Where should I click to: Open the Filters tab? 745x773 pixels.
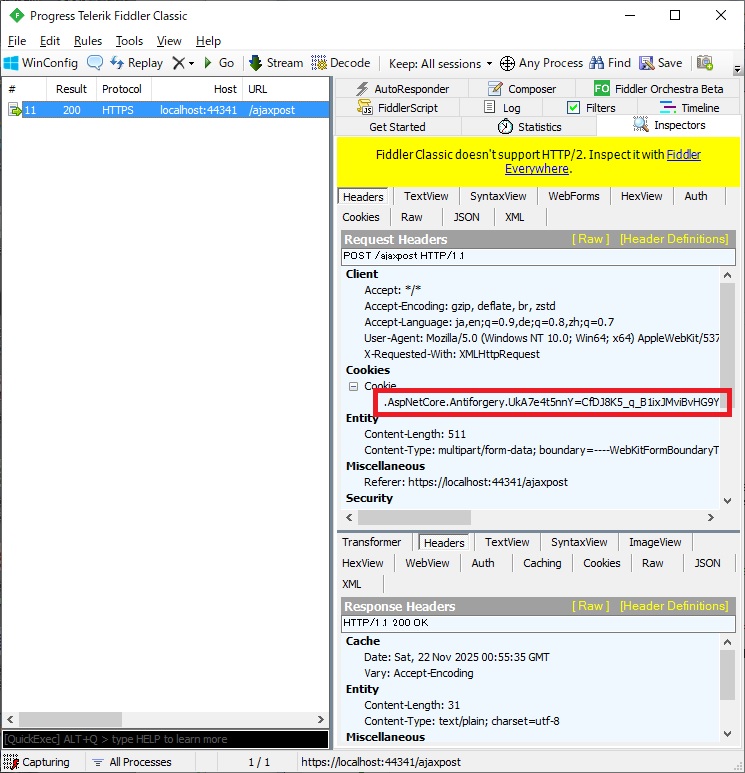(x=591, y=107)
